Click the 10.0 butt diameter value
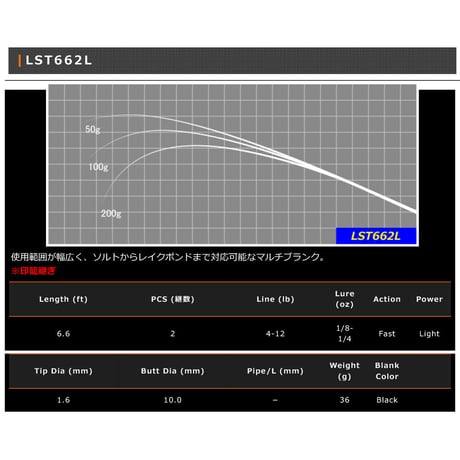Viewport: 460px width, 460px height. 173,400
